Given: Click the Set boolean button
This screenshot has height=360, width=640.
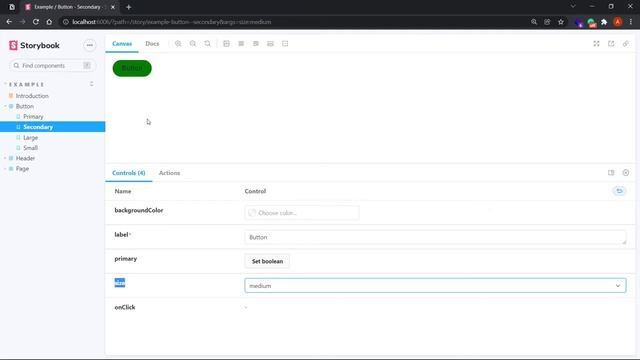Looking at the screenshot, I should click(267, 261).
